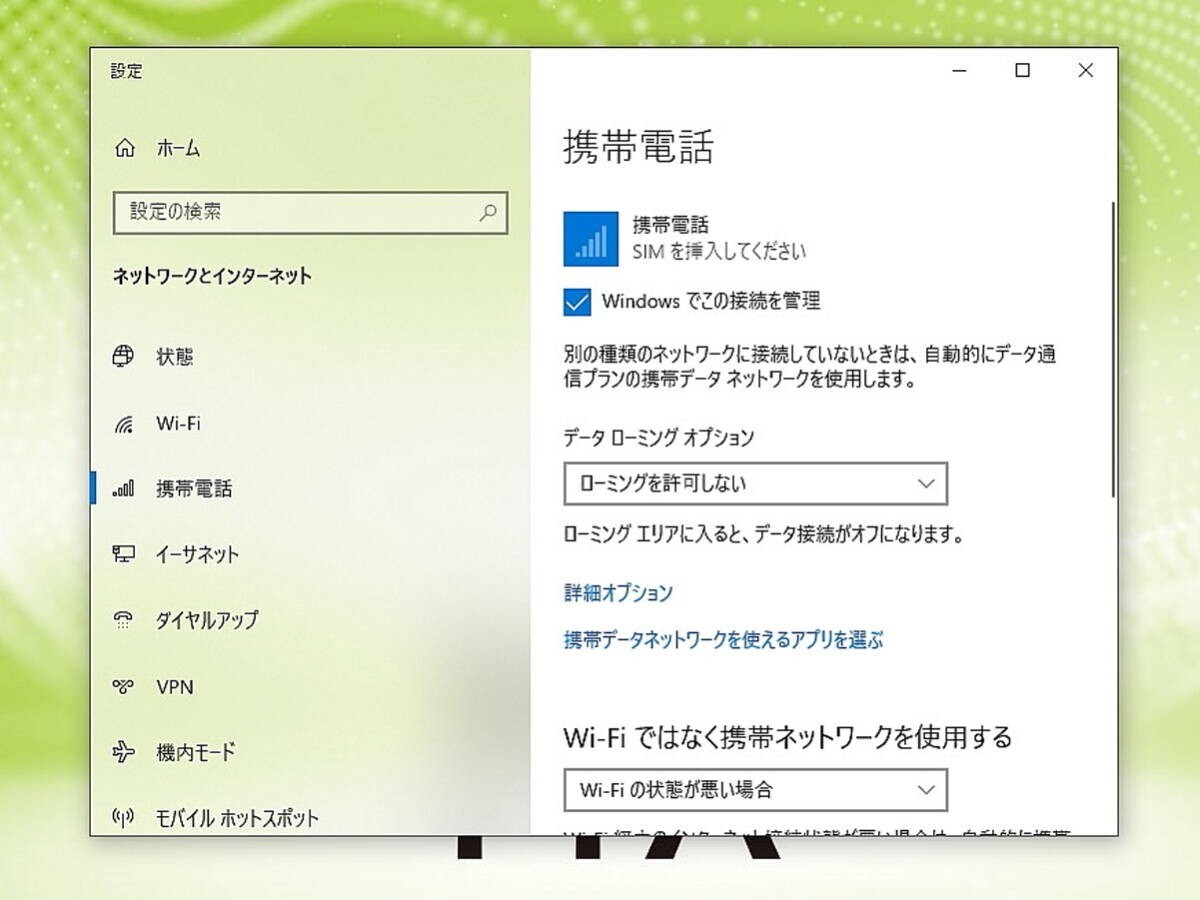Screen dimensions: 1200x900
Task: Click ローミング エリアに入ると description text
Action: (763, 535)
